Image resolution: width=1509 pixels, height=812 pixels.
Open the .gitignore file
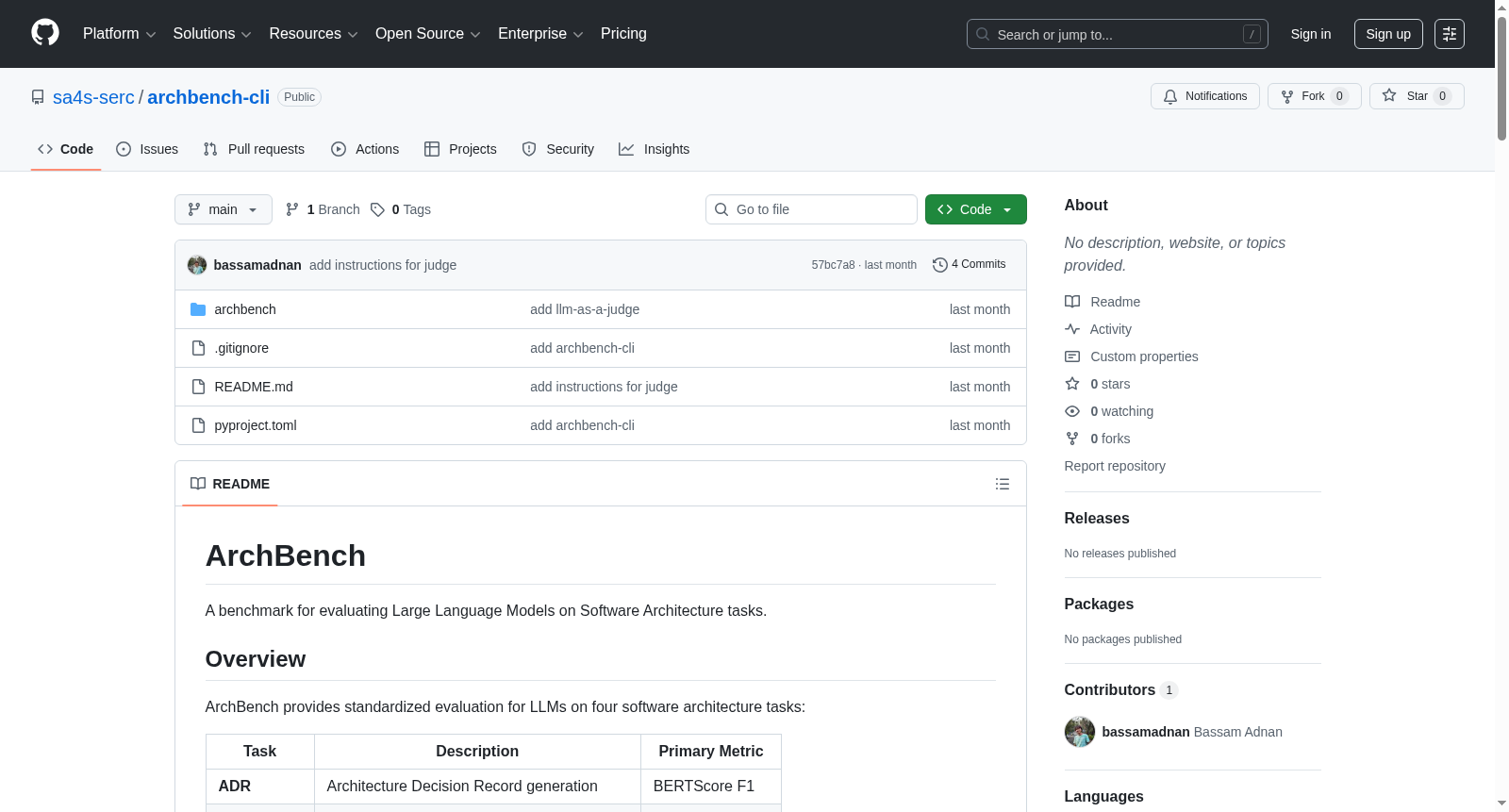[241, 348]
